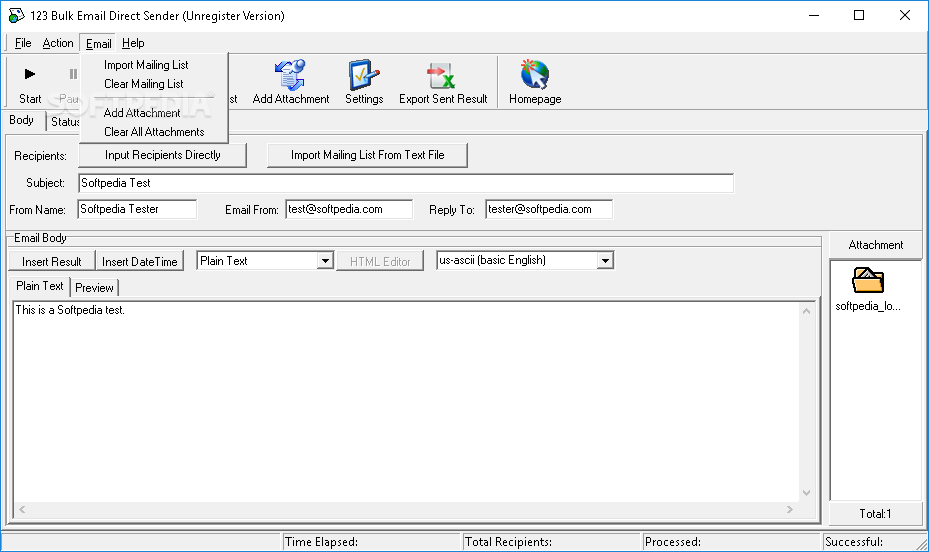Click the Reply To field
Viewport: 929px width, 552px height.
coord(549,209)
